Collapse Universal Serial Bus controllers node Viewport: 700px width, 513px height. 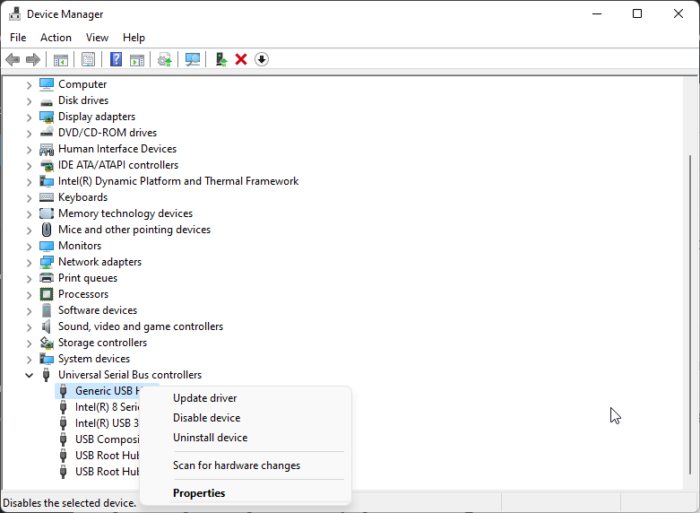tap(29, 375)
